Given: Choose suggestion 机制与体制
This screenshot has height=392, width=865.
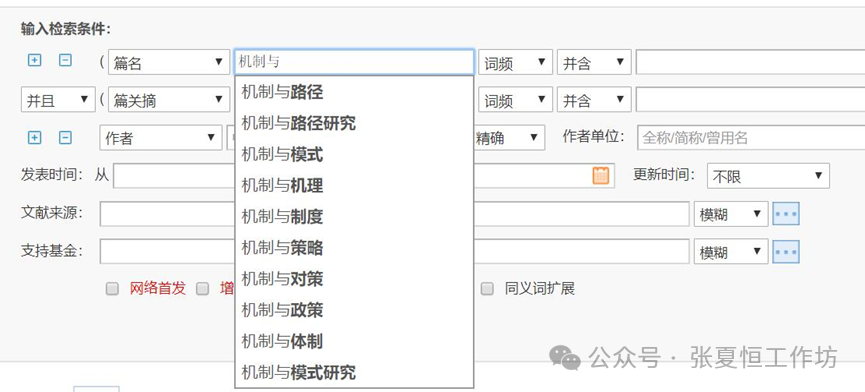Looking at the screenshot, I should coord(354,341).
